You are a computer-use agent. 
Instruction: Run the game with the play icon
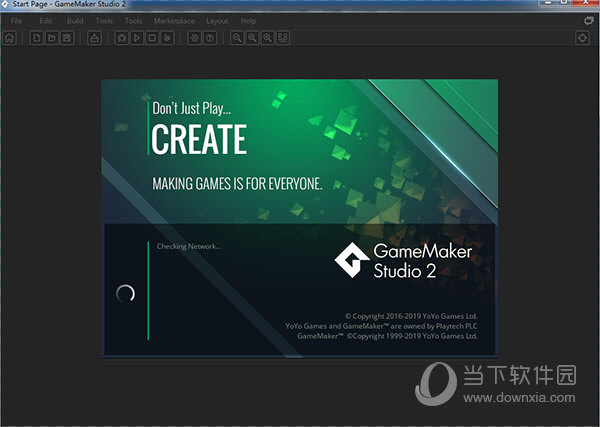137,38
